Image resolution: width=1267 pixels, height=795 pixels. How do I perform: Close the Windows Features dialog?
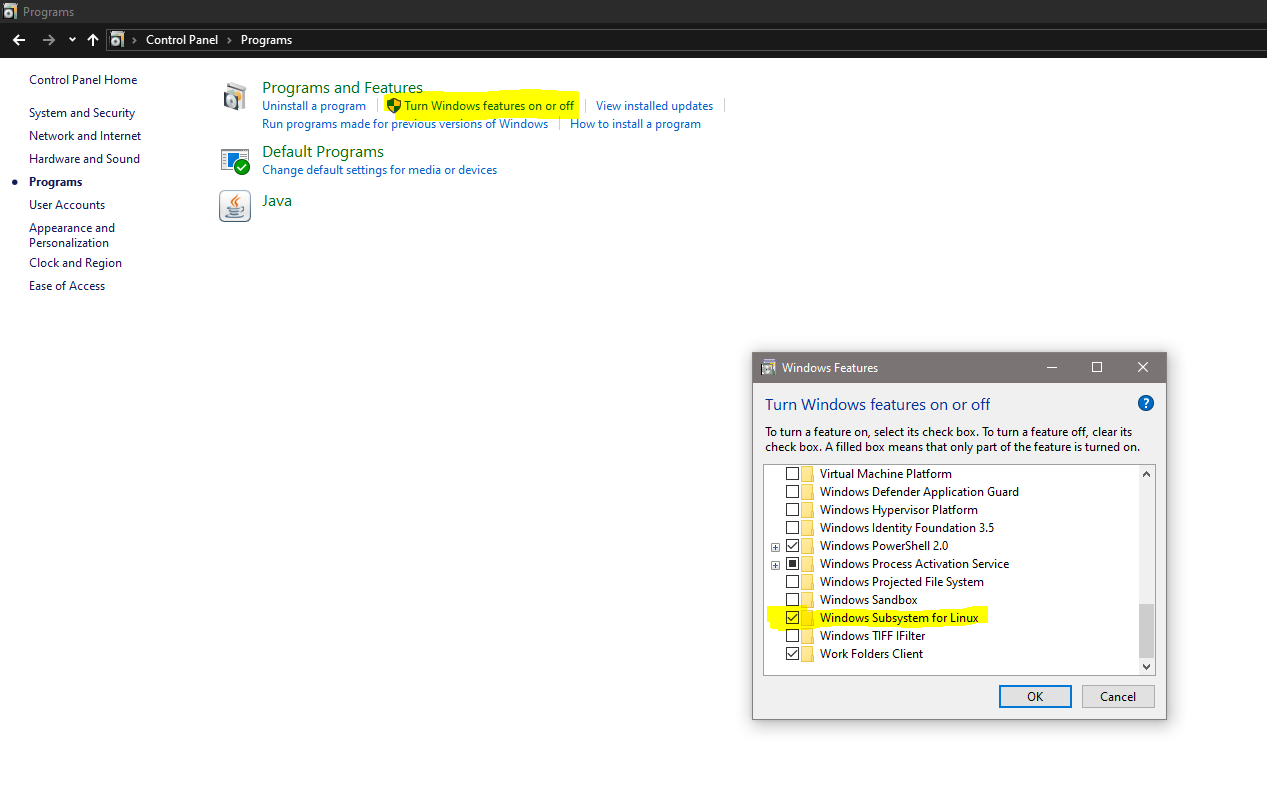click(1143, 367)
